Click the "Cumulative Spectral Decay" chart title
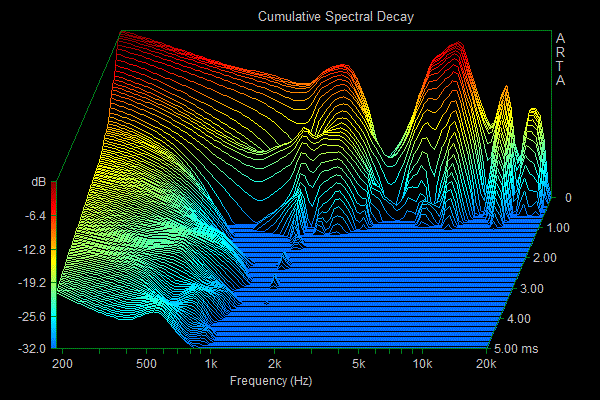Viewport: 600px width, 400px height. coord(336,16)
